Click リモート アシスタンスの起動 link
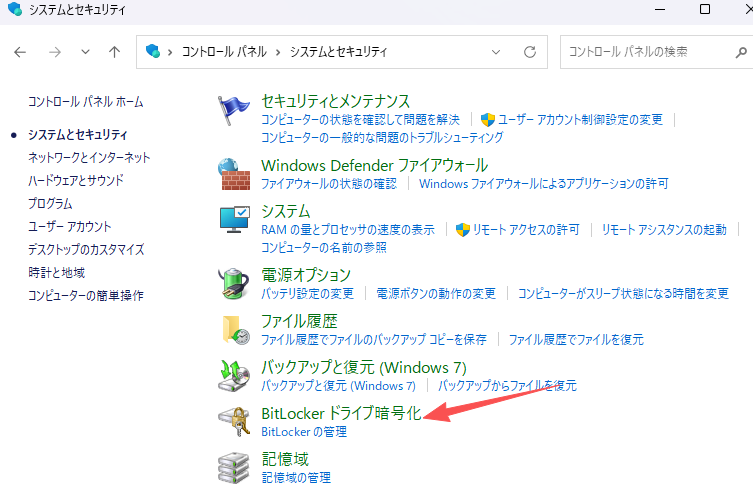Image resolution: width=753 pixels, height=485 pixels. 664,230
